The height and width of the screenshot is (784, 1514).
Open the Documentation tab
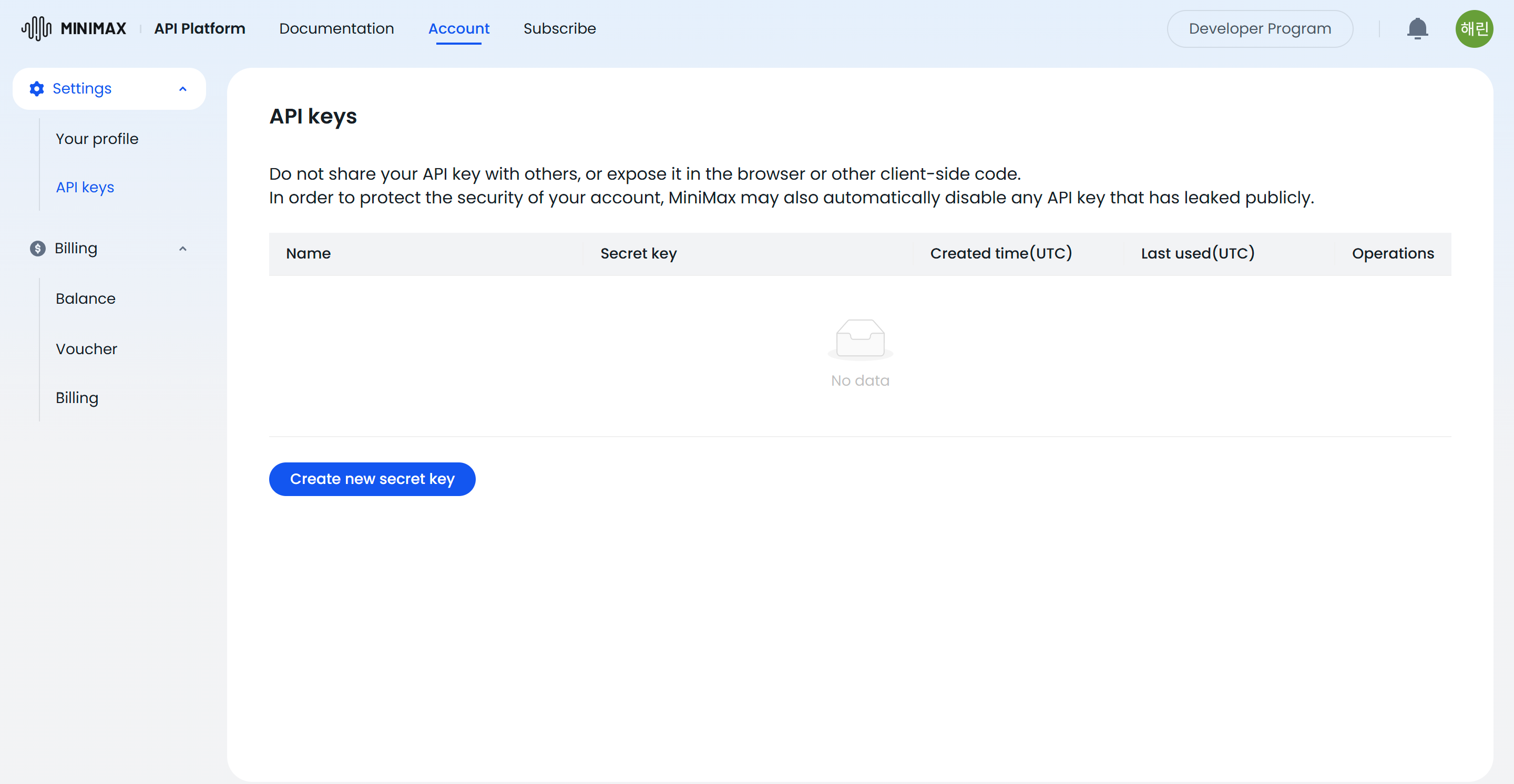pyautogui.click(x=336, y=28)
